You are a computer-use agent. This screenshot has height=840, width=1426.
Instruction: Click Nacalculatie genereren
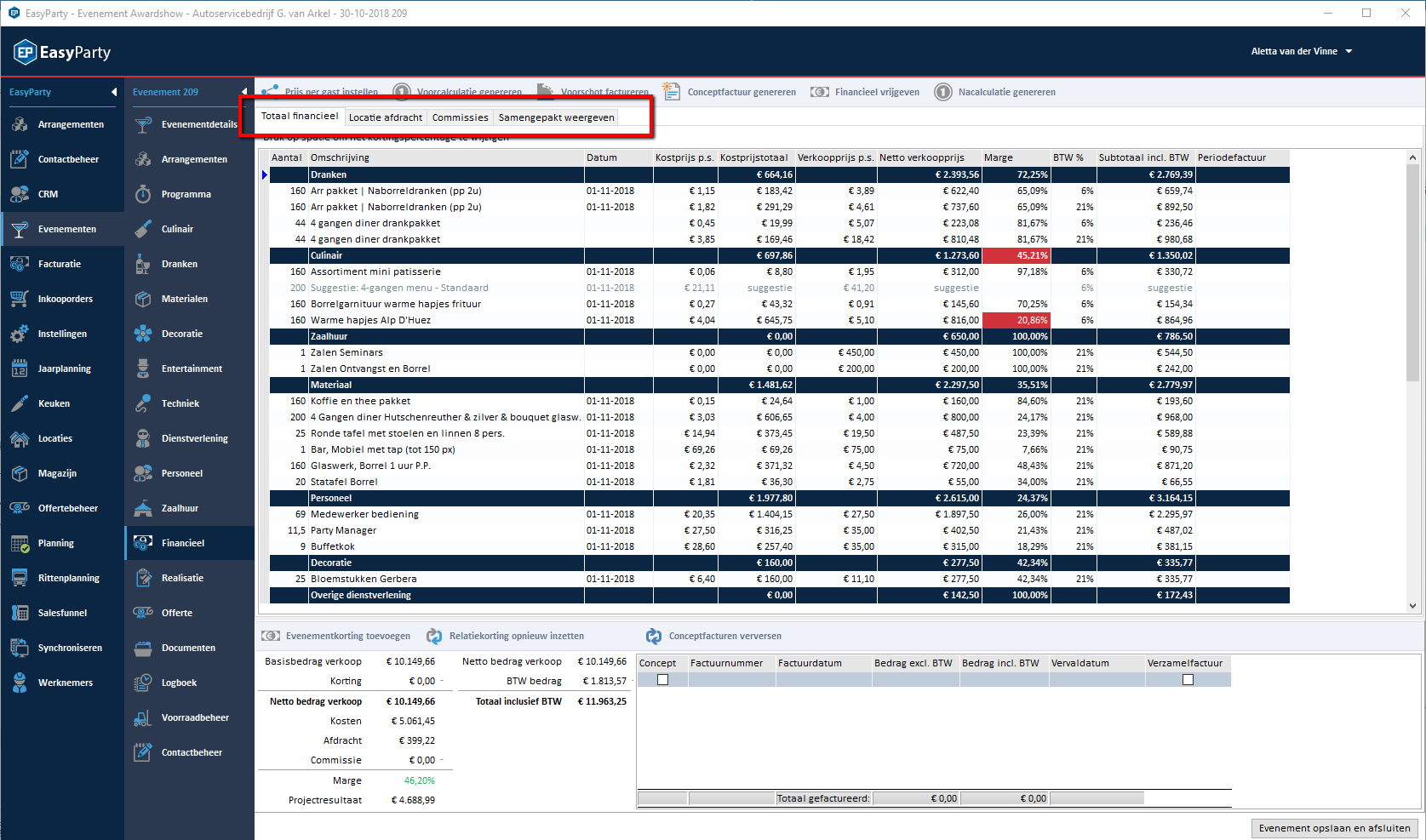tap(995, 92)
